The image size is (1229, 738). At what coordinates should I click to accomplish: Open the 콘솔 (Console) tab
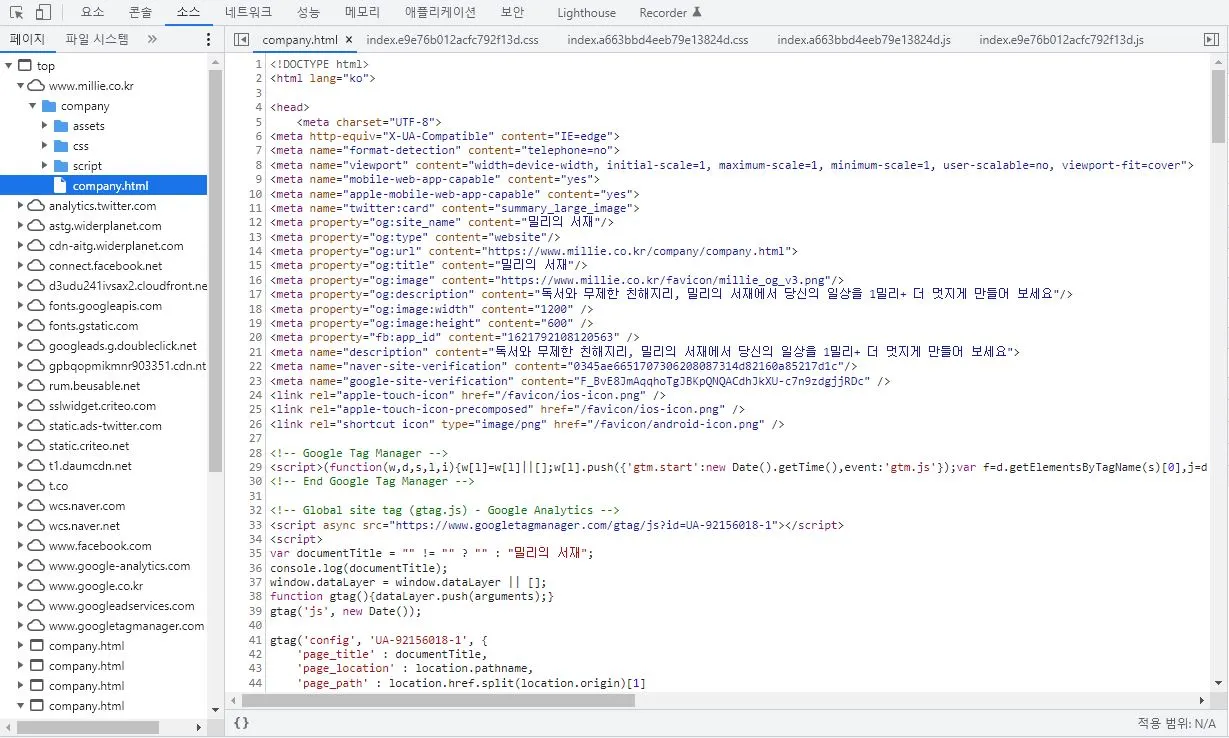(x=141, y=12)
